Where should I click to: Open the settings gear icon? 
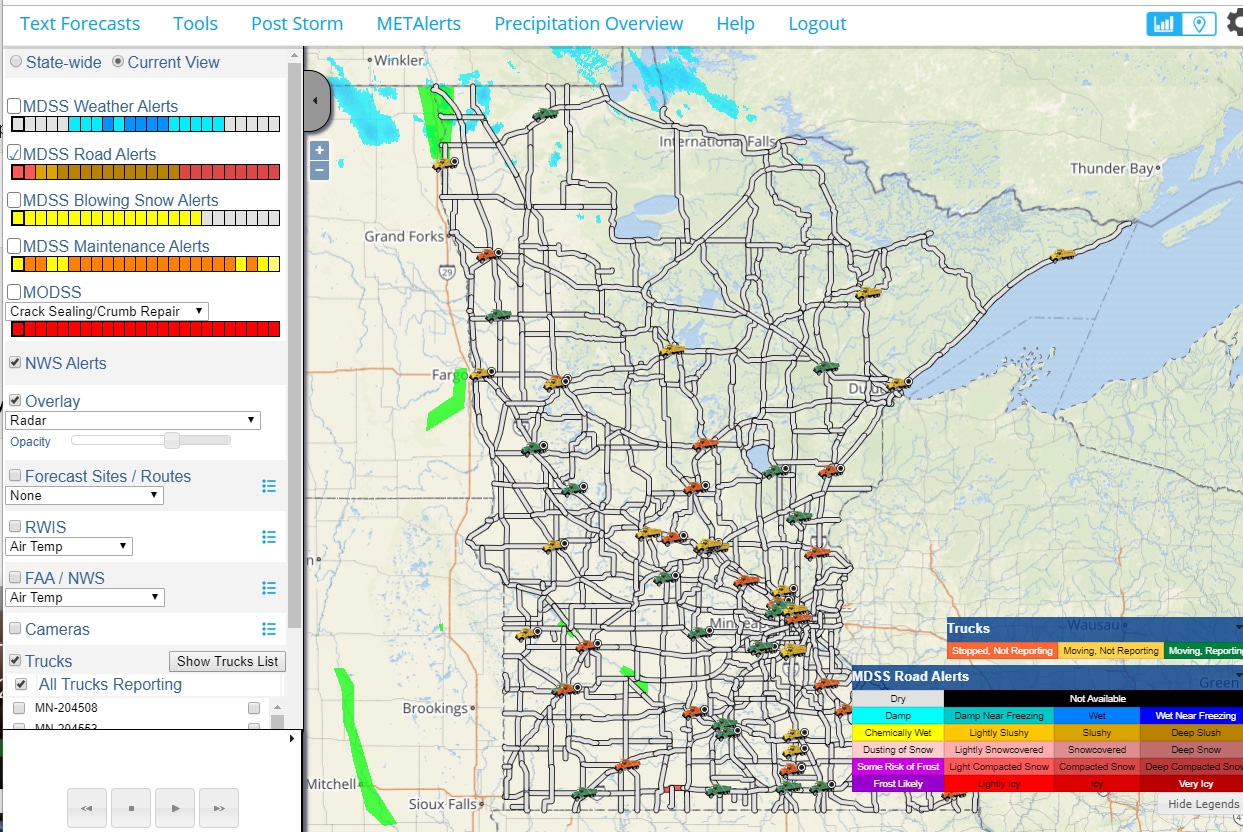tap(1235, 23)
